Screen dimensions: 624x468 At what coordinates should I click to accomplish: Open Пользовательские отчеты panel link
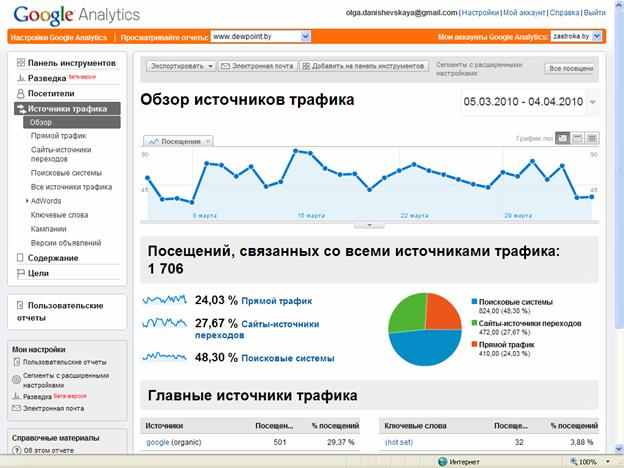tap(60, 312)
